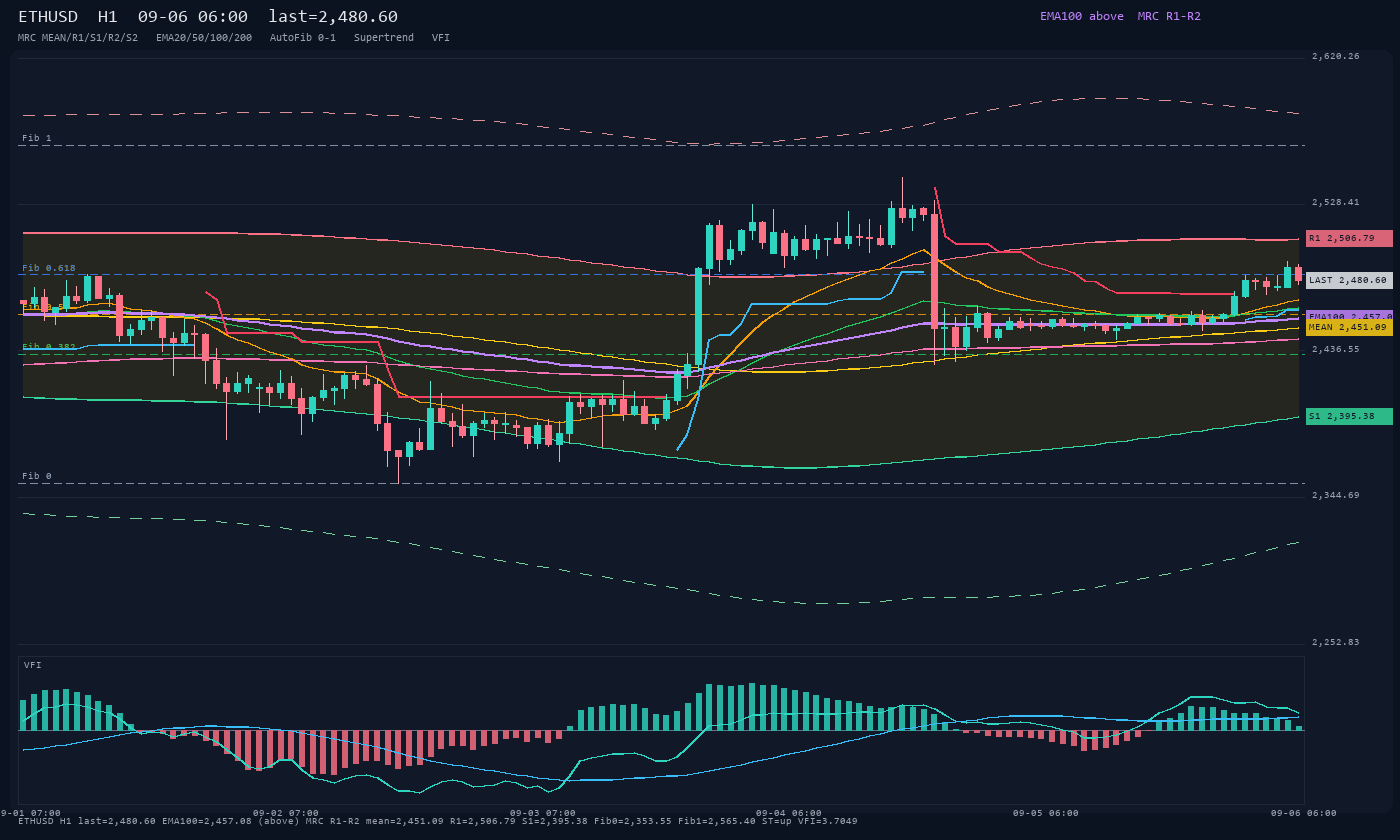1400x840 pixels.
Task: Click the 2,620.26 price axis label
Action: [1336, 56]
